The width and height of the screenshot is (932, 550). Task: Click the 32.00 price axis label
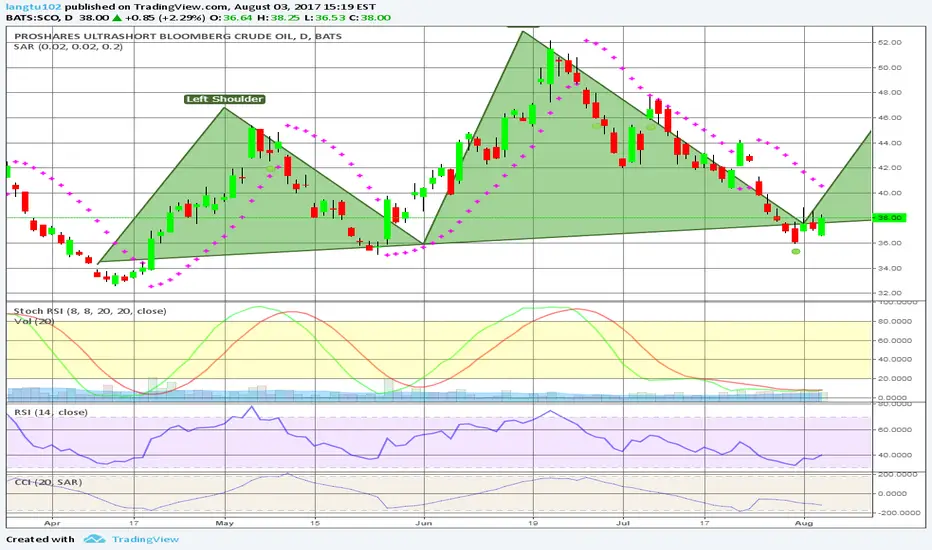pyautogui.click(x=890, y=293)
